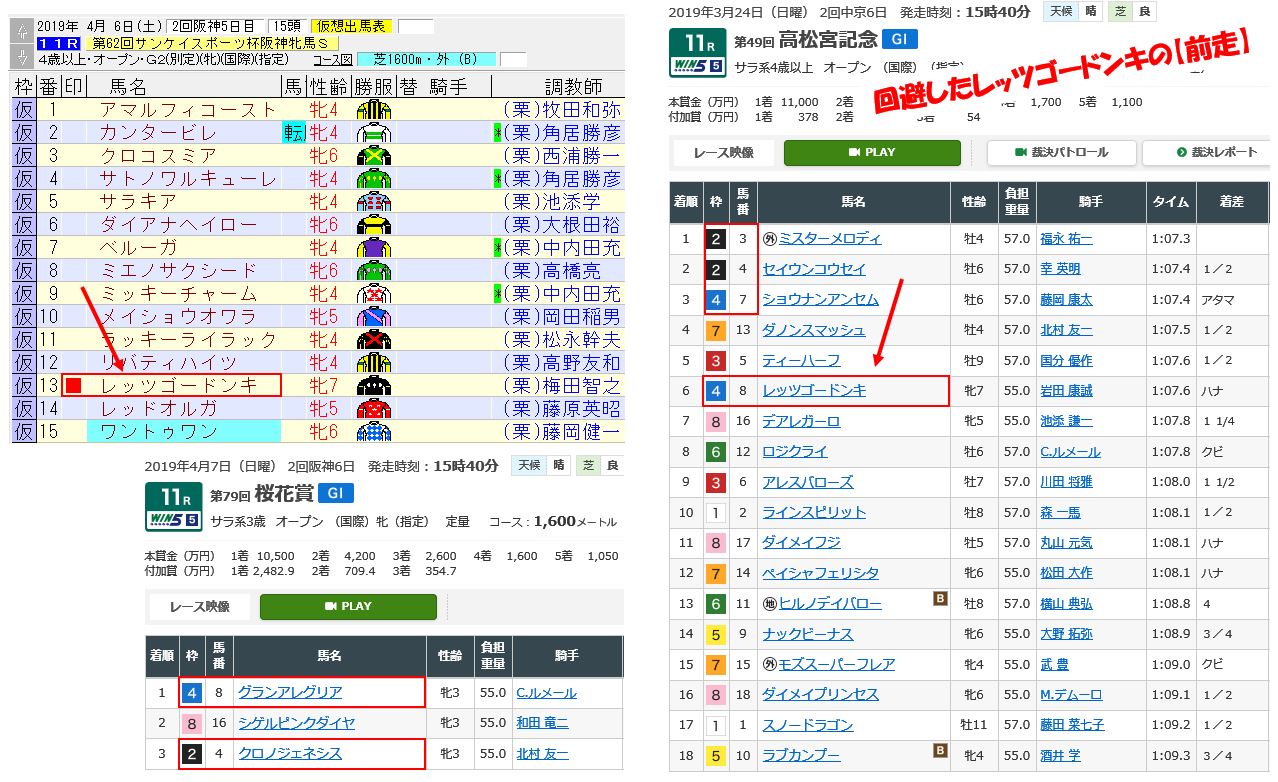Open jockey link M.デムーロ

(1070, 695)
